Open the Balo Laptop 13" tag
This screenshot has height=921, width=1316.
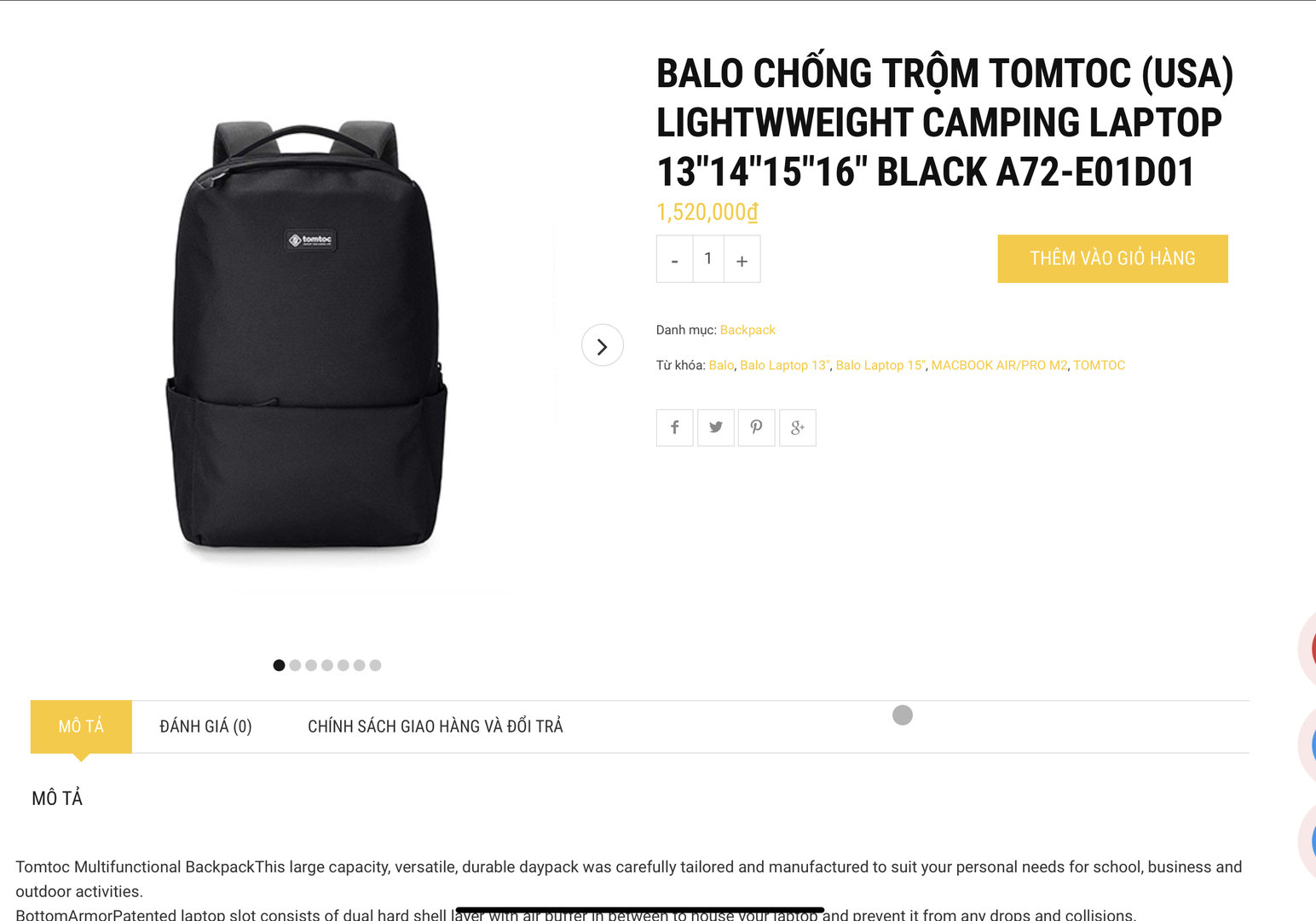point(785,365)
